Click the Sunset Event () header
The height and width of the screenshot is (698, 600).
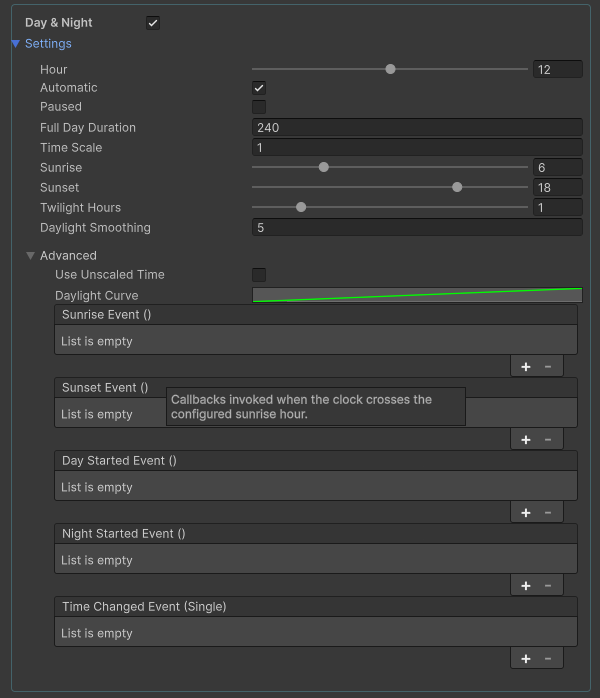[316, 388]
